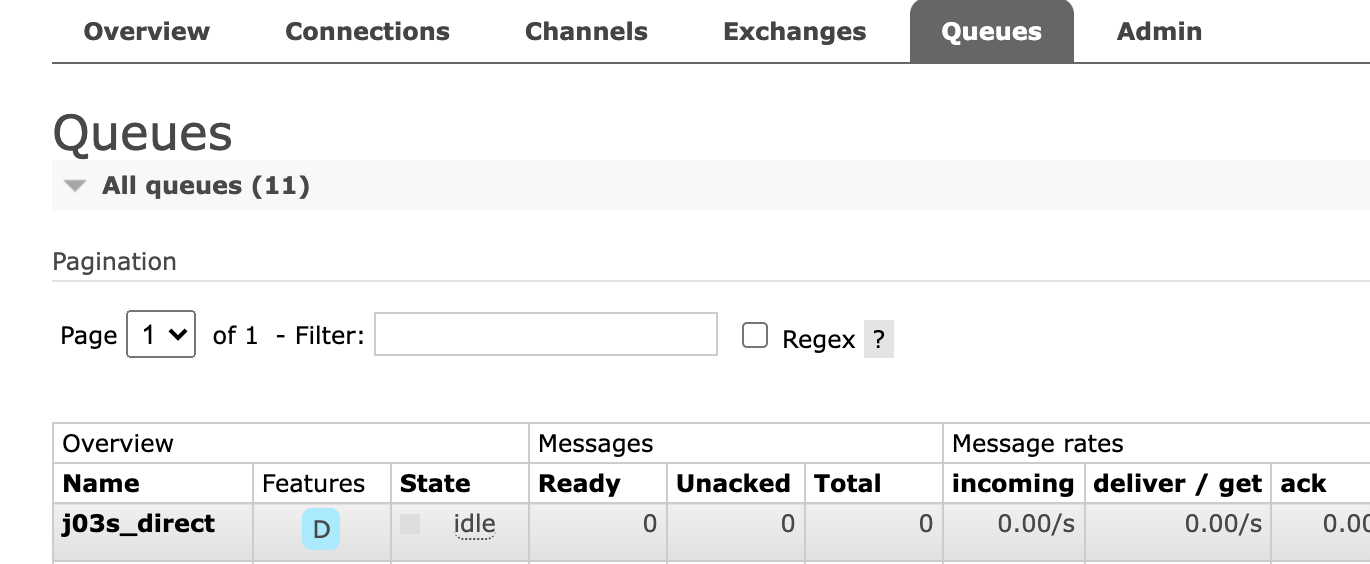Image resolution: width=1370 pixels, height=564 pixels.
Task: Open the regex help '?' icon
Action: (878, 340)
